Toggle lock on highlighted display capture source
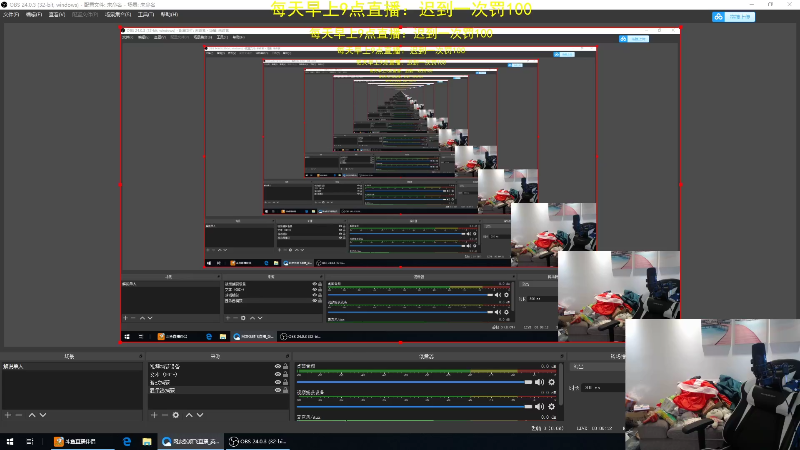 coord(286,390)
